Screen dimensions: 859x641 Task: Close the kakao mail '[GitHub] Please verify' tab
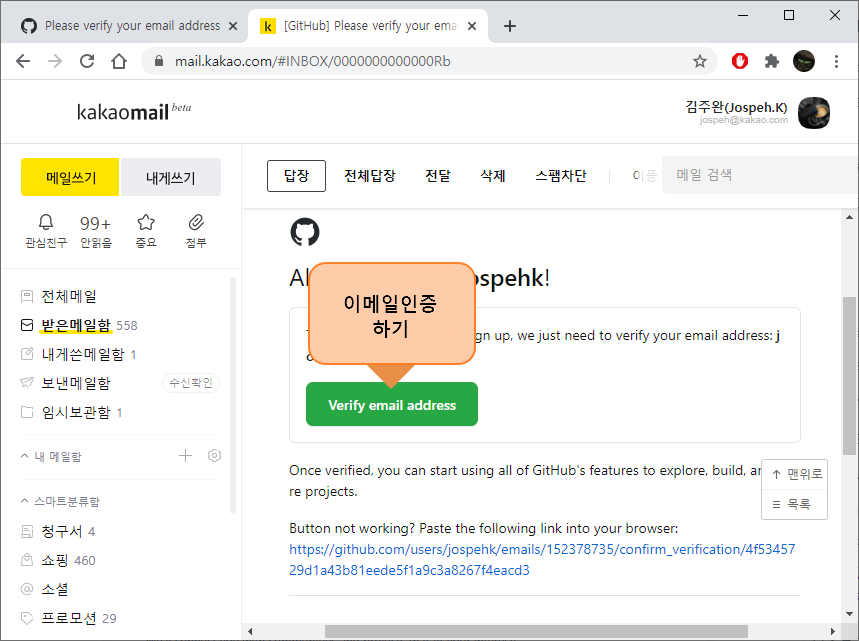472,26
